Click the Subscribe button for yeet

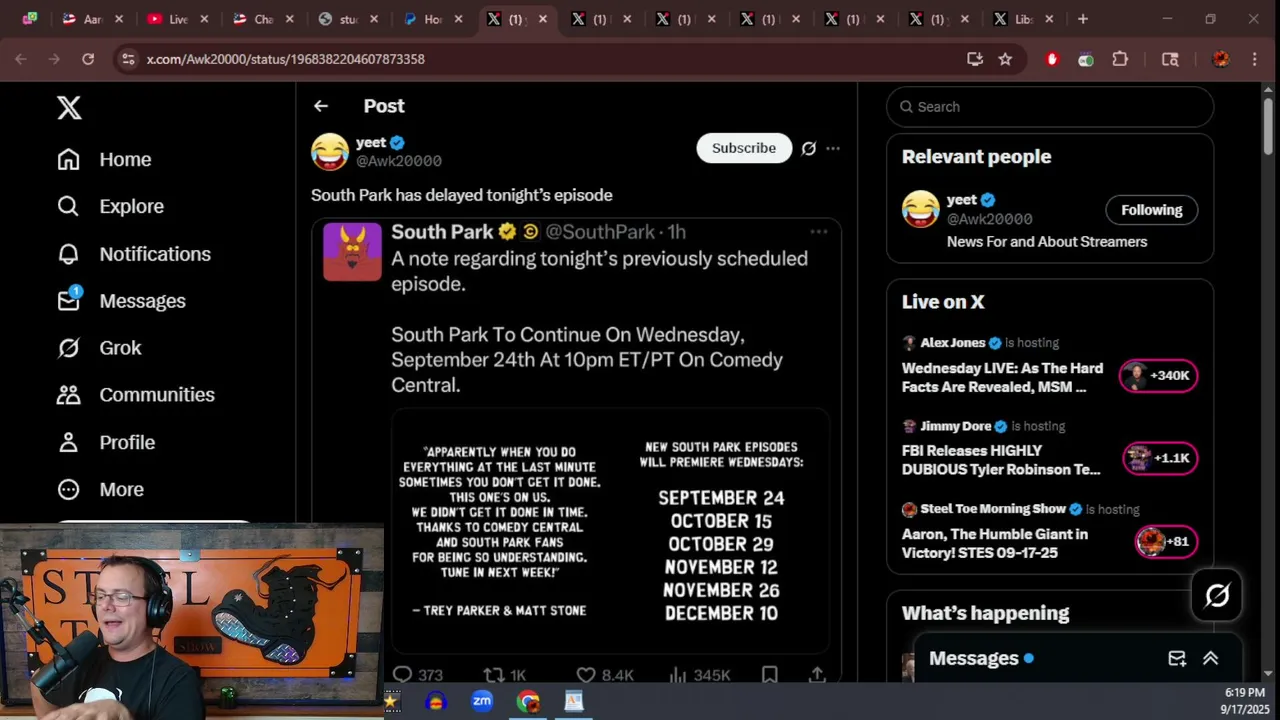coord(744,148)
